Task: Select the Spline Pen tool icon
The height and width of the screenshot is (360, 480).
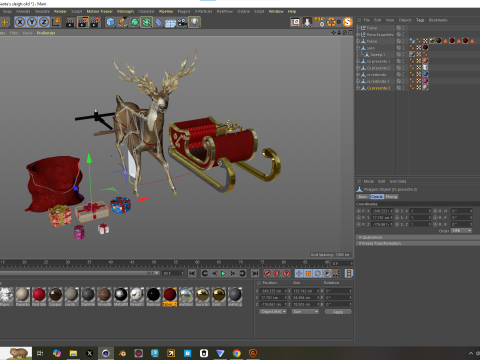Action: 122,22
